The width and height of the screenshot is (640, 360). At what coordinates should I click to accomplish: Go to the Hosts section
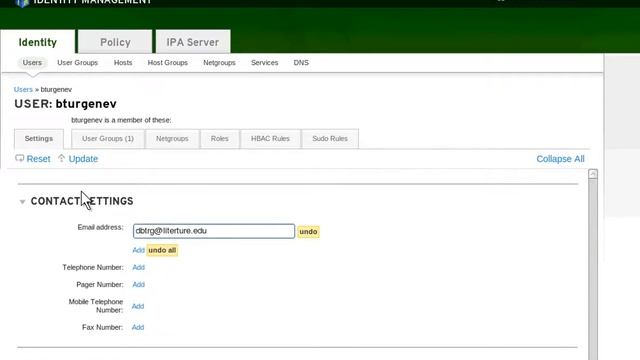123,62
